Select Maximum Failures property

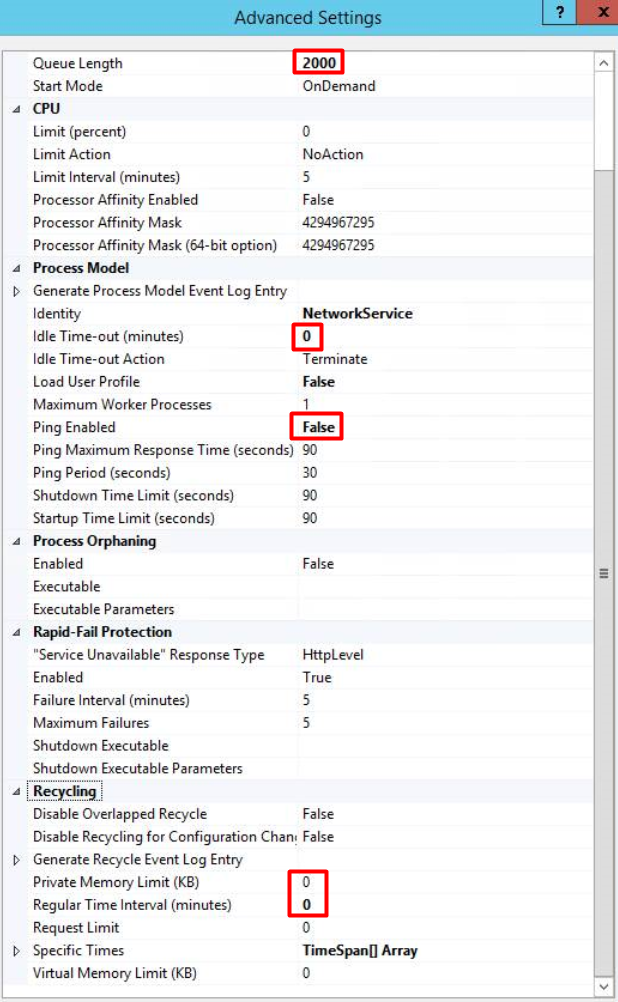point(91,723)
